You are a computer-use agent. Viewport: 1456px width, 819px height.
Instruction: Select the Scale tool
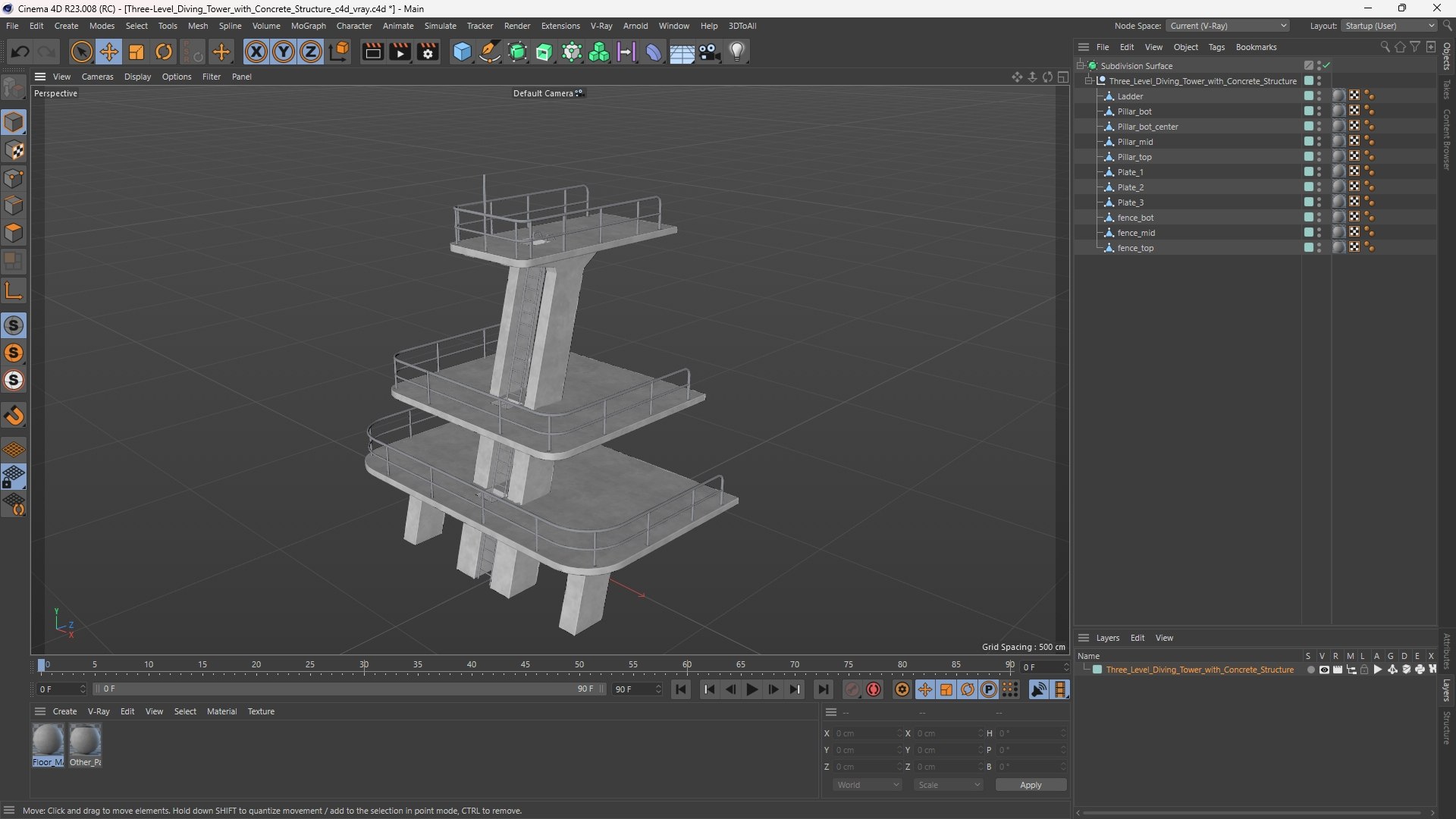click(x=136, y=52)
